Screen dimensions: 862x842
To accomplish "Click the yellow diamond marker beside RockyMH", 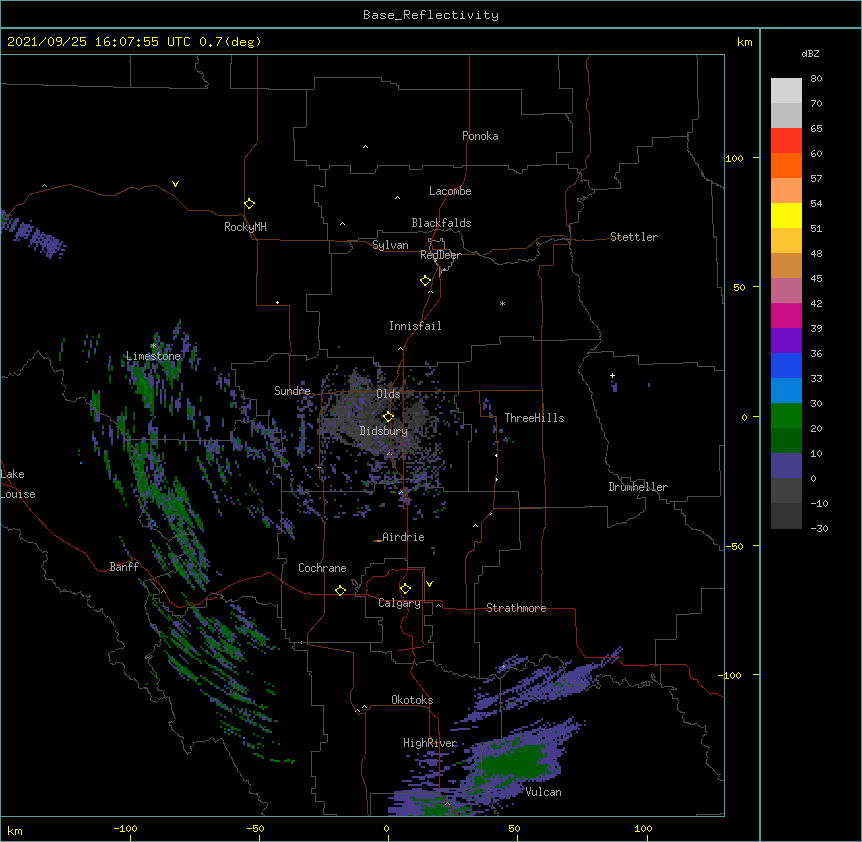I will tap(249, 204).
